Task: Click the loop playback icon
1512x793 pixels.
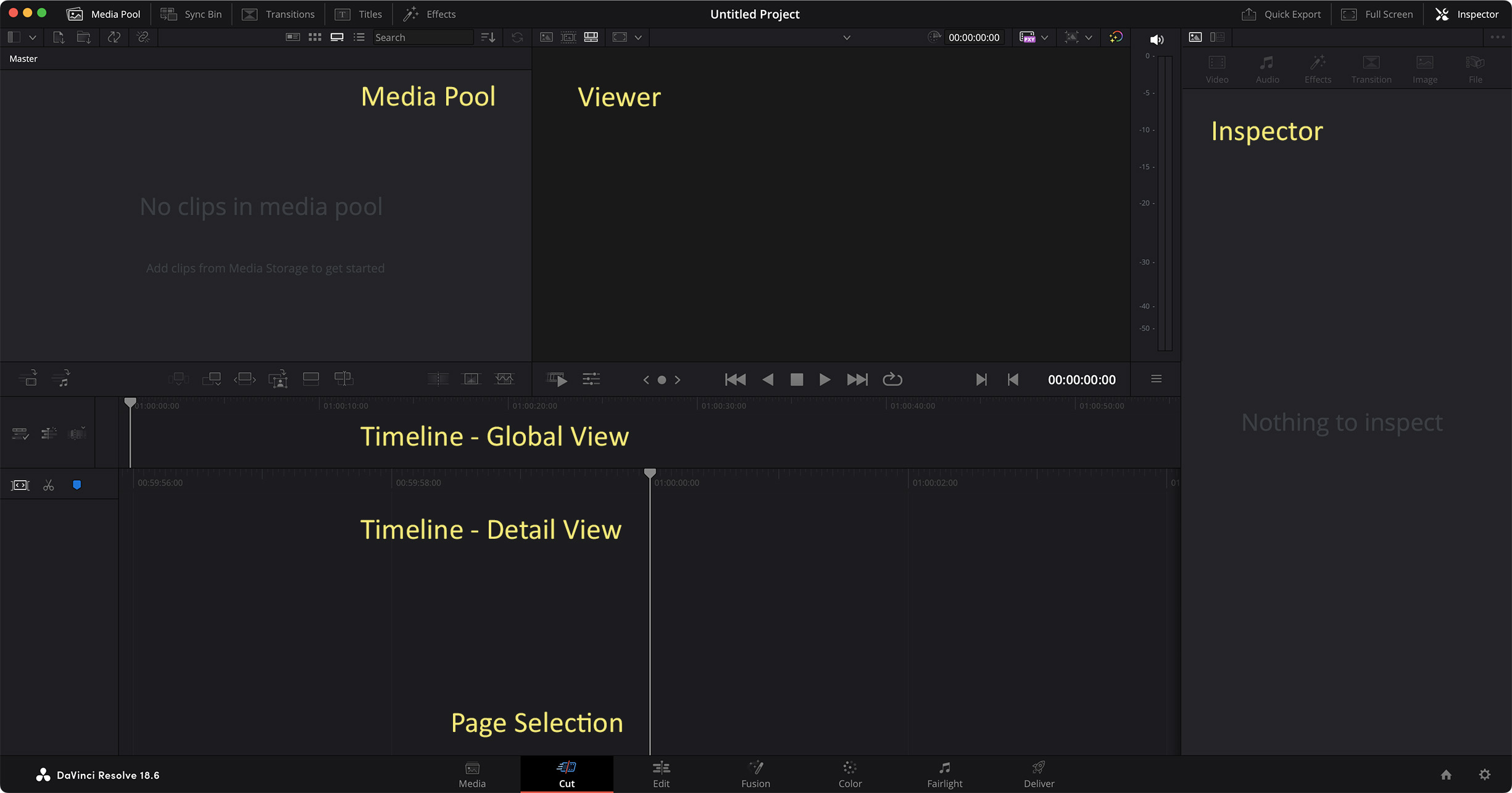Action: pos(892,380)
